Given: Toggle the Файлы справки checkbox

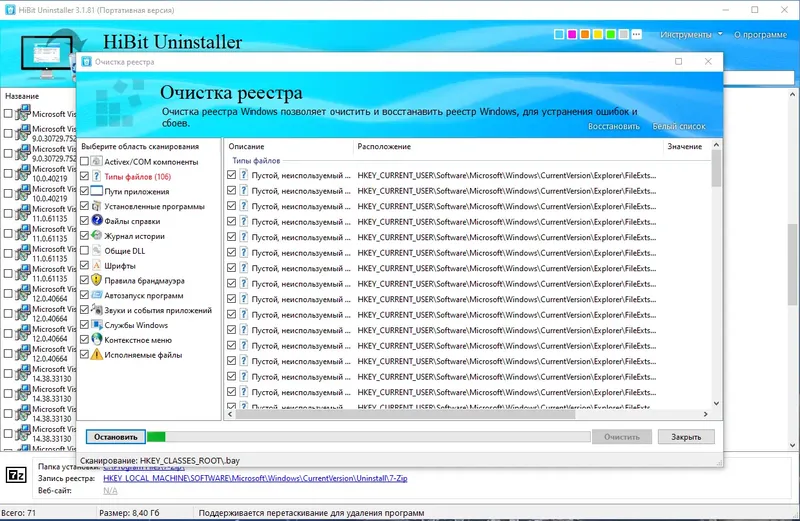Looking at the screenshot, I should [84, 220].
